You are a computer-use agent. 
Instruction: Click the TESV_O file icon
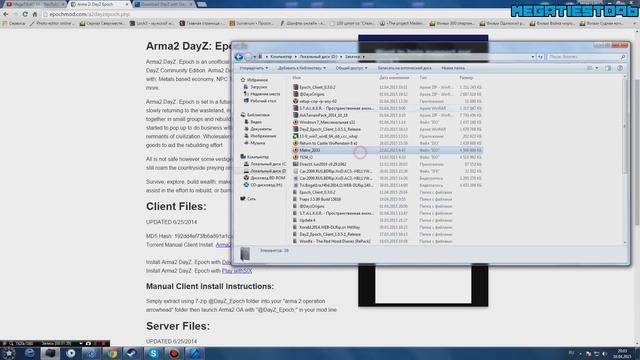tap(296, 157)
